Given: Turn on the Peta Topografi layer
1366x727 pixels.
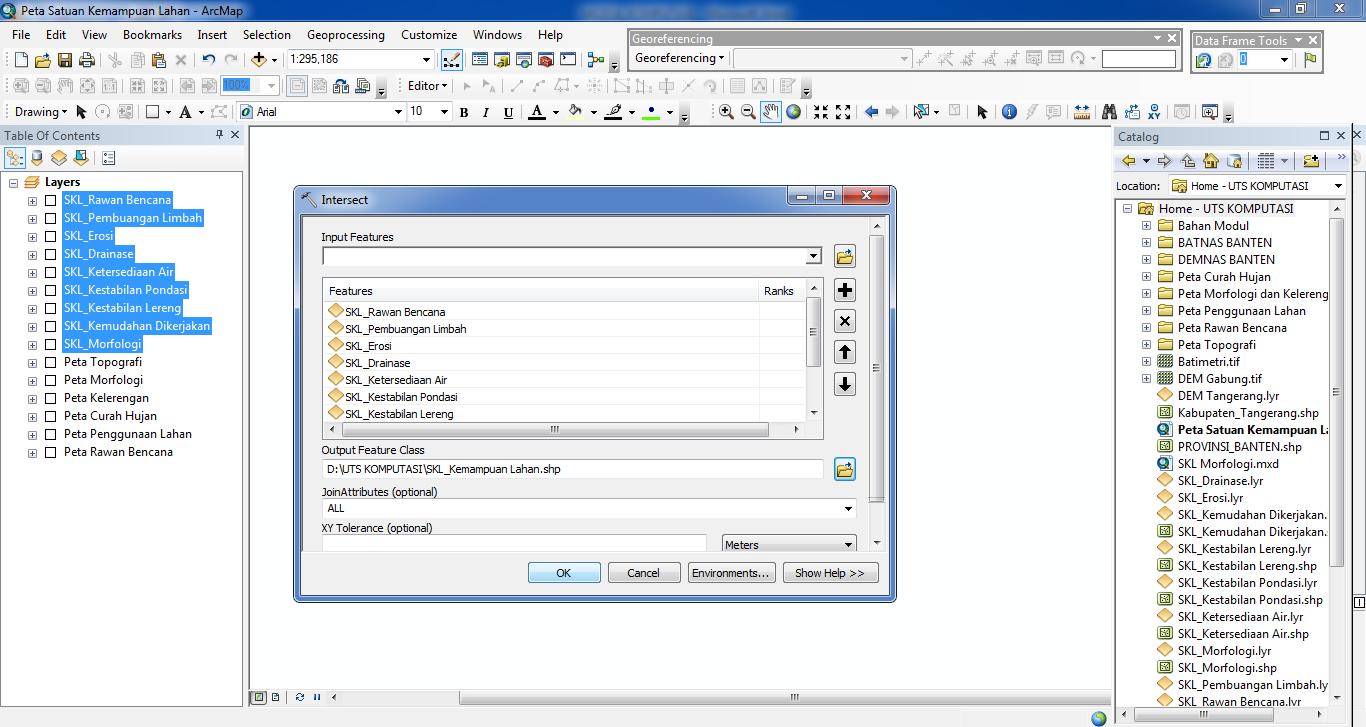Looking at the screenshot, I should [x=50, y=362].
